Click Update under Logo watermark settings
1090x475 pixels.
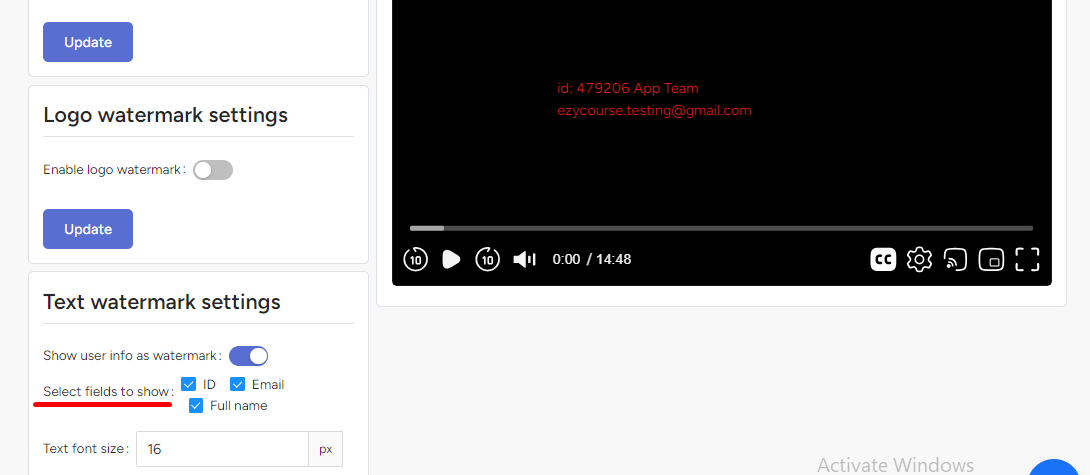click(x=88, y=229)
